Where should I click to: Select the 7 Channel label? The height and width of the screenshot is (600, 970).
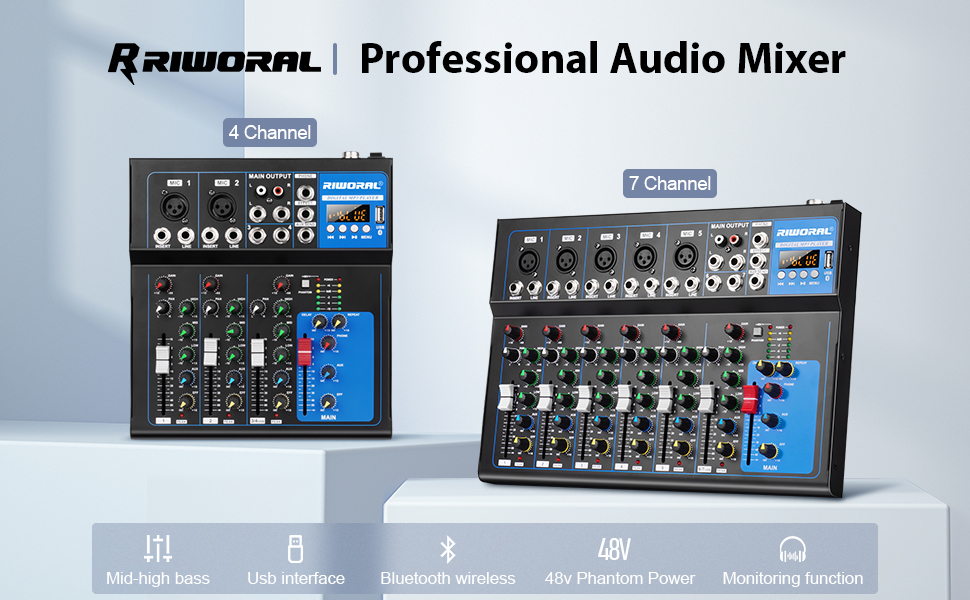668,183
